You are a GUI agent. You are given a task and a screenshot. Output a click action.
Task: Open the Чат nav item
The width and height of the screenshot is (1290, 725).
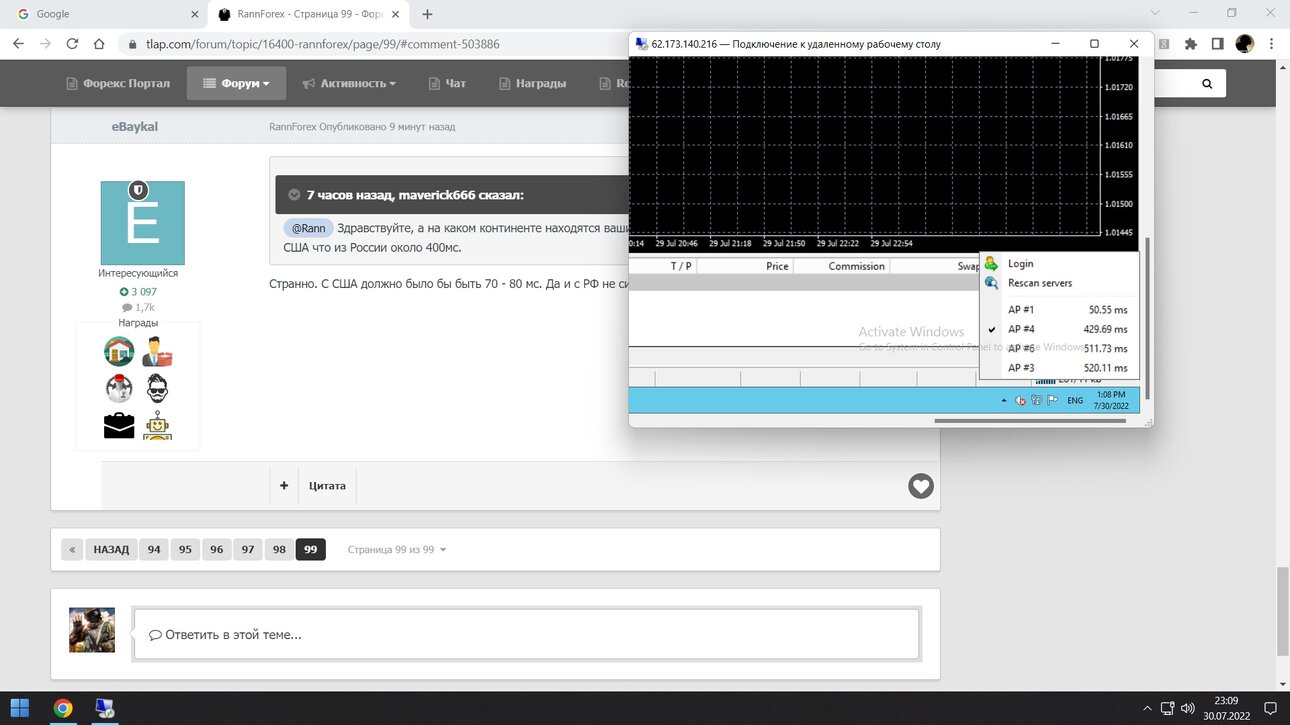pyautogui.click(x=447, y=83)
